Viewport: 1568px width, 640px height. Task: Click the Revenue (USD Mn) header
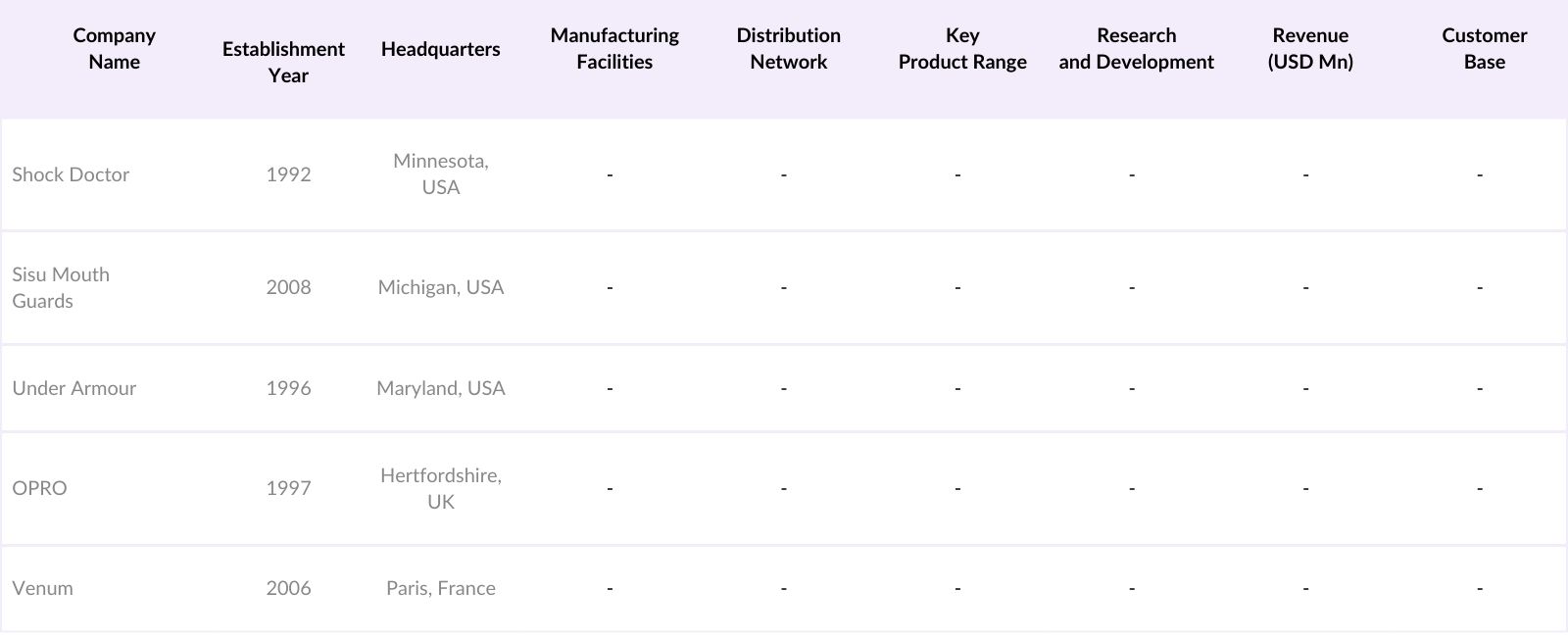[1310, 49]
